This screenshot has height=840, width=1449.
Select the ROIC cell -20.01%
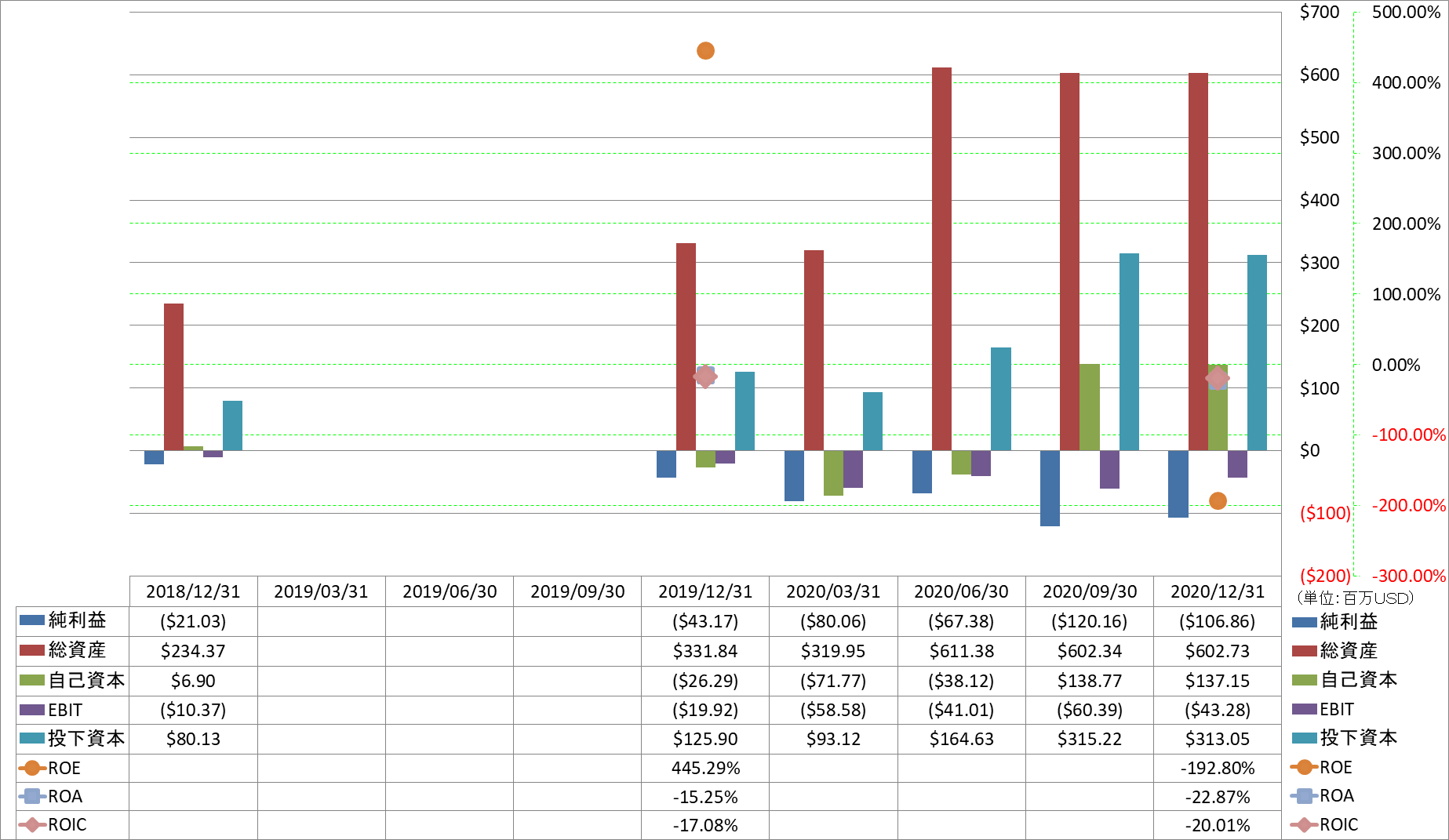1218,825
